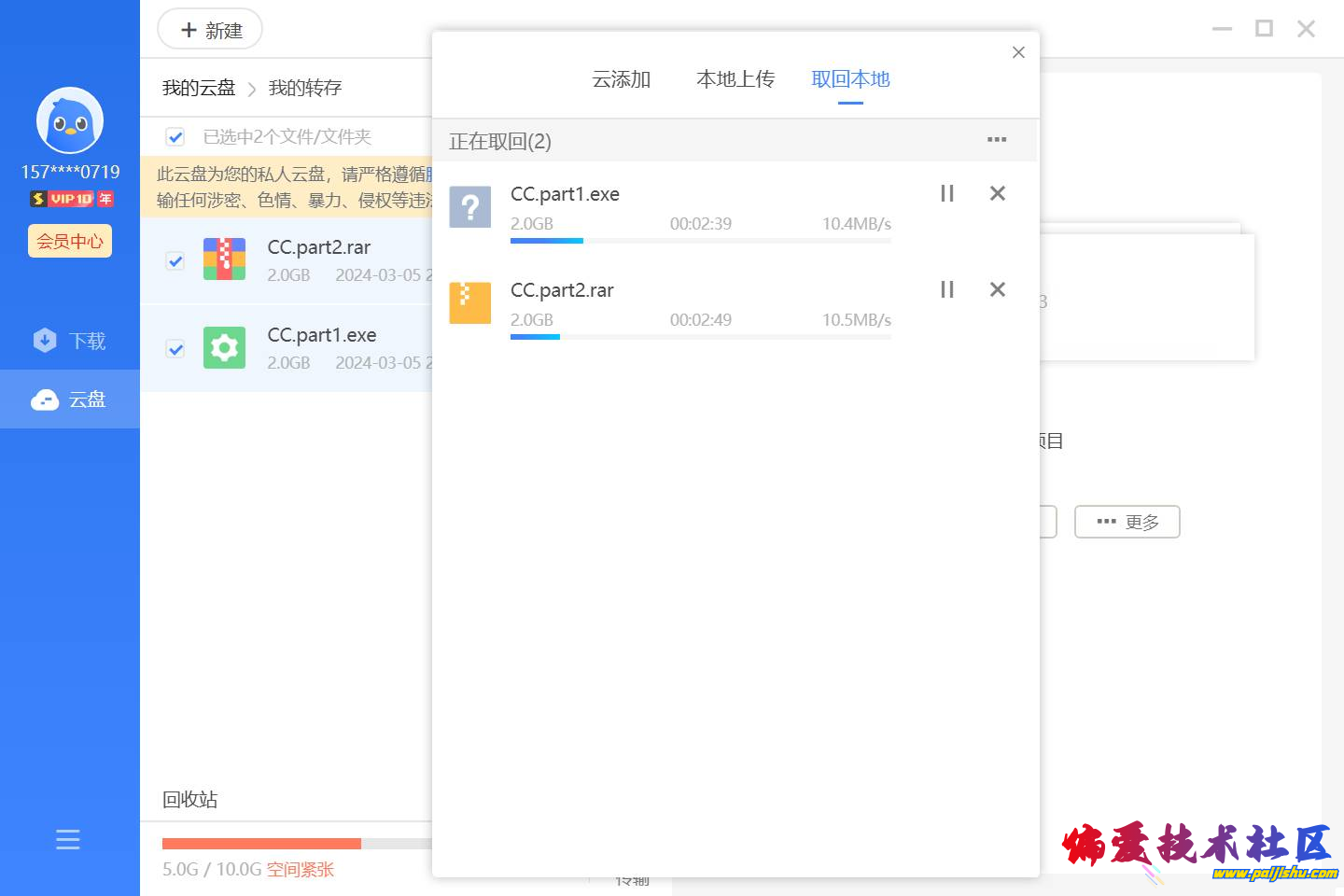Screen dimensions: 1344x896
Task: Uncheck the select-all files checkbox
Action: [175, 137]
